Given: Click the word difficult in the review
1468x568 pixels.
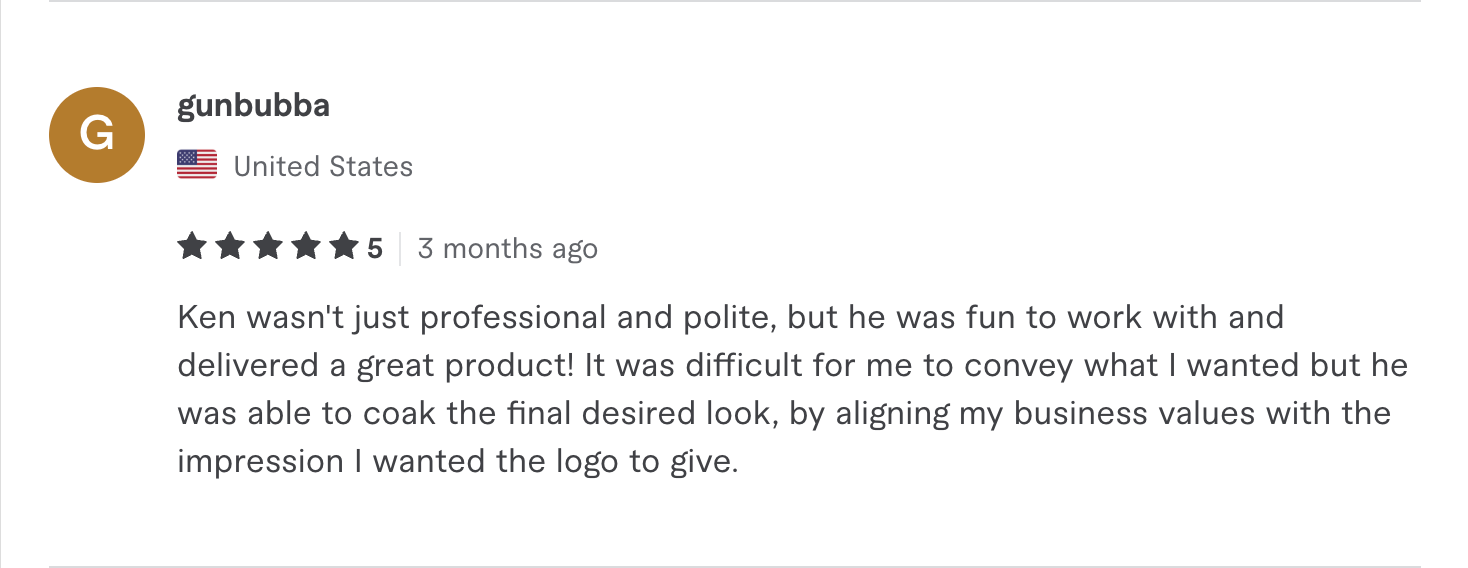Looking at the screenshot, I should click(x=736, y=366).
